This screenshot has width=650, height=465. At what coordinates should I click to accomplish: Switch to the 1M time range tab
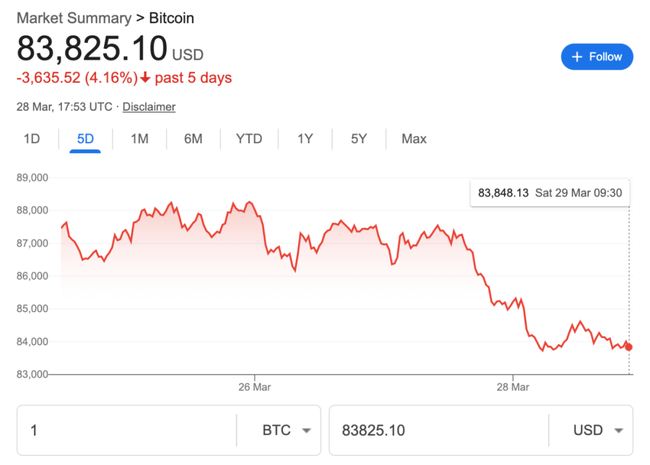139,139
